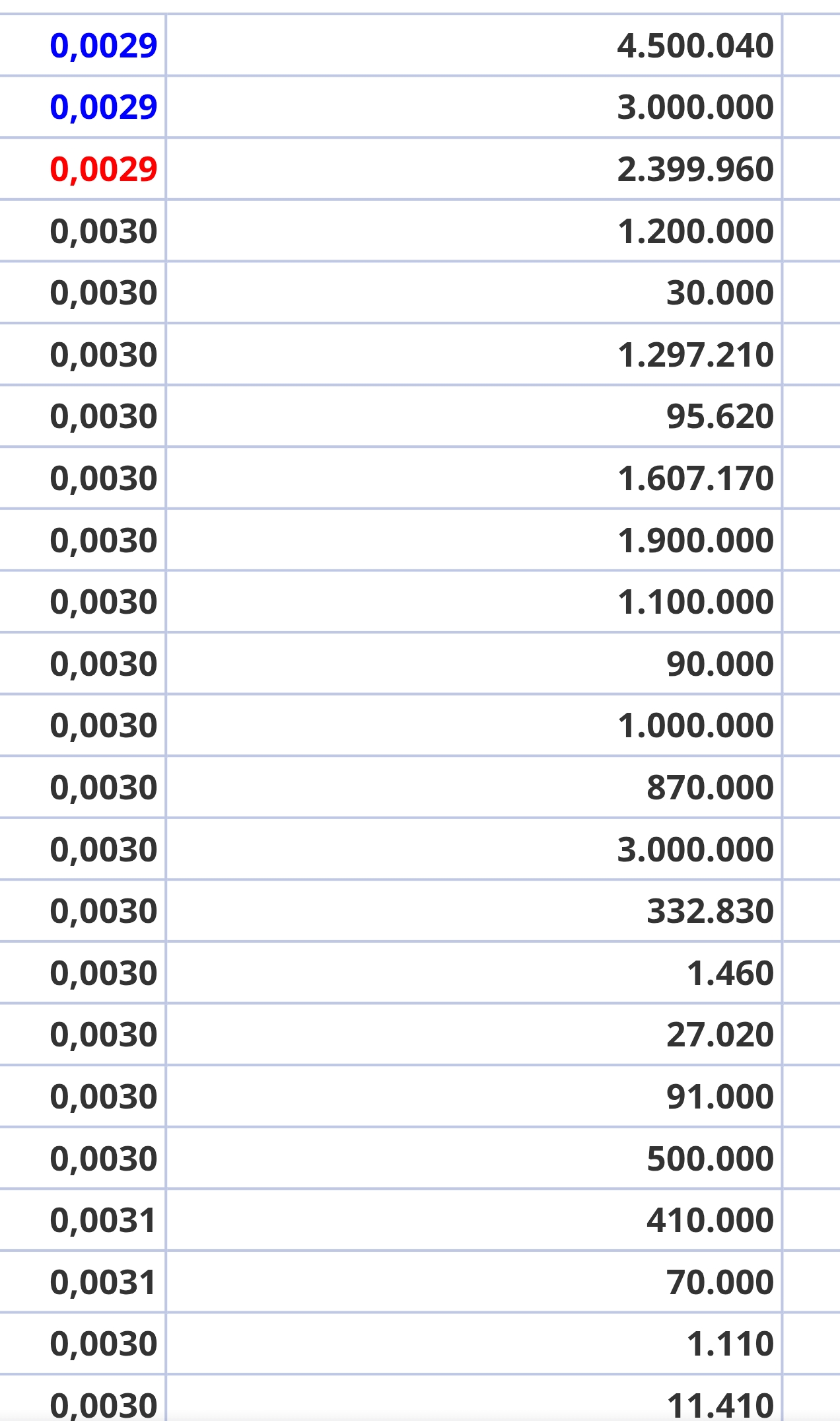Click the cell containing 1.100.000
The width and height of the screenshot is (840, 1421).
tap(473, 602)
